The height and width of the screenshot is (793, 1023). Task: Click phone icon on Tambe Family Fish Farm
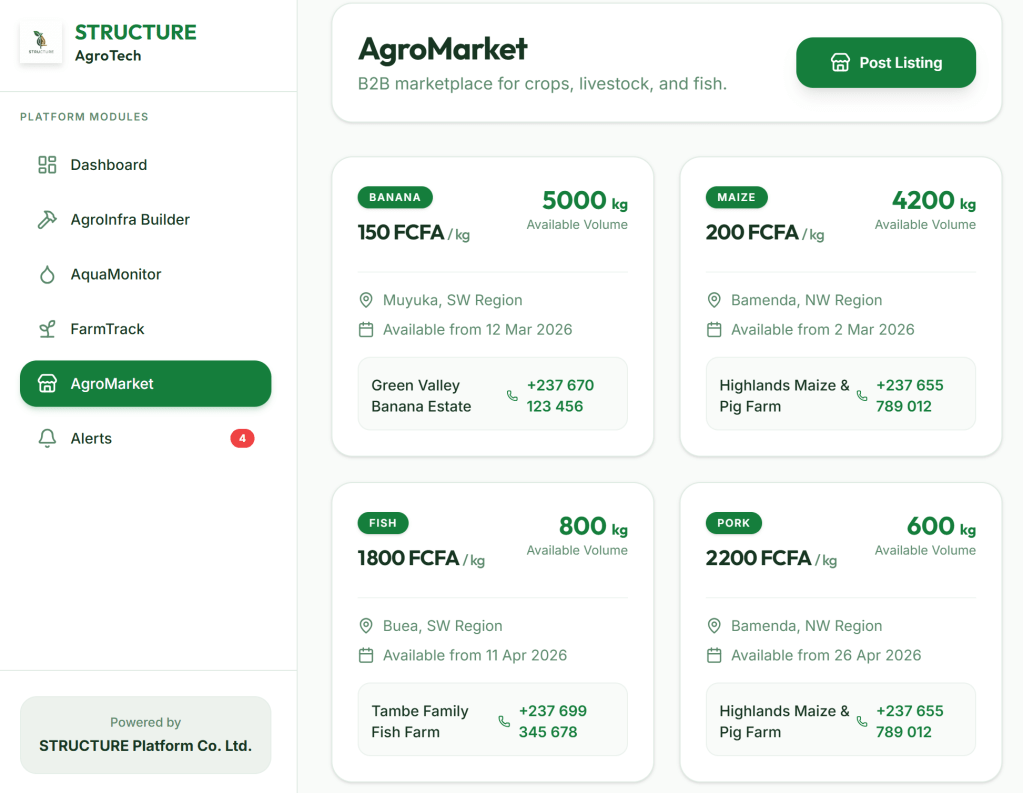[x=504, y=722]
